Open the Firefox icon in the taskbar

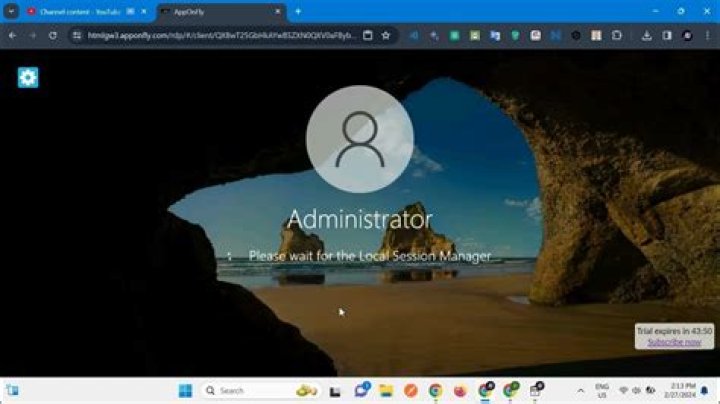click(x=460, y=390)
